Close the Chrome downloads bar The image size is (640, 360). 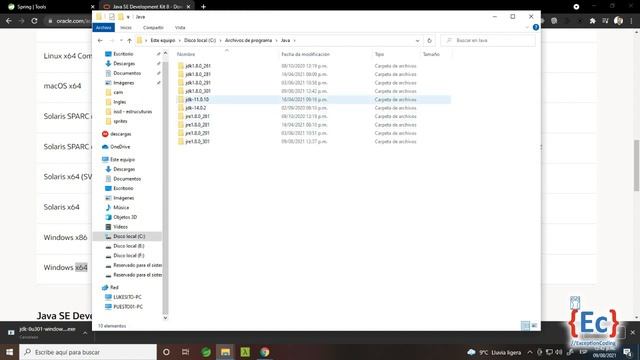[632, 333]
